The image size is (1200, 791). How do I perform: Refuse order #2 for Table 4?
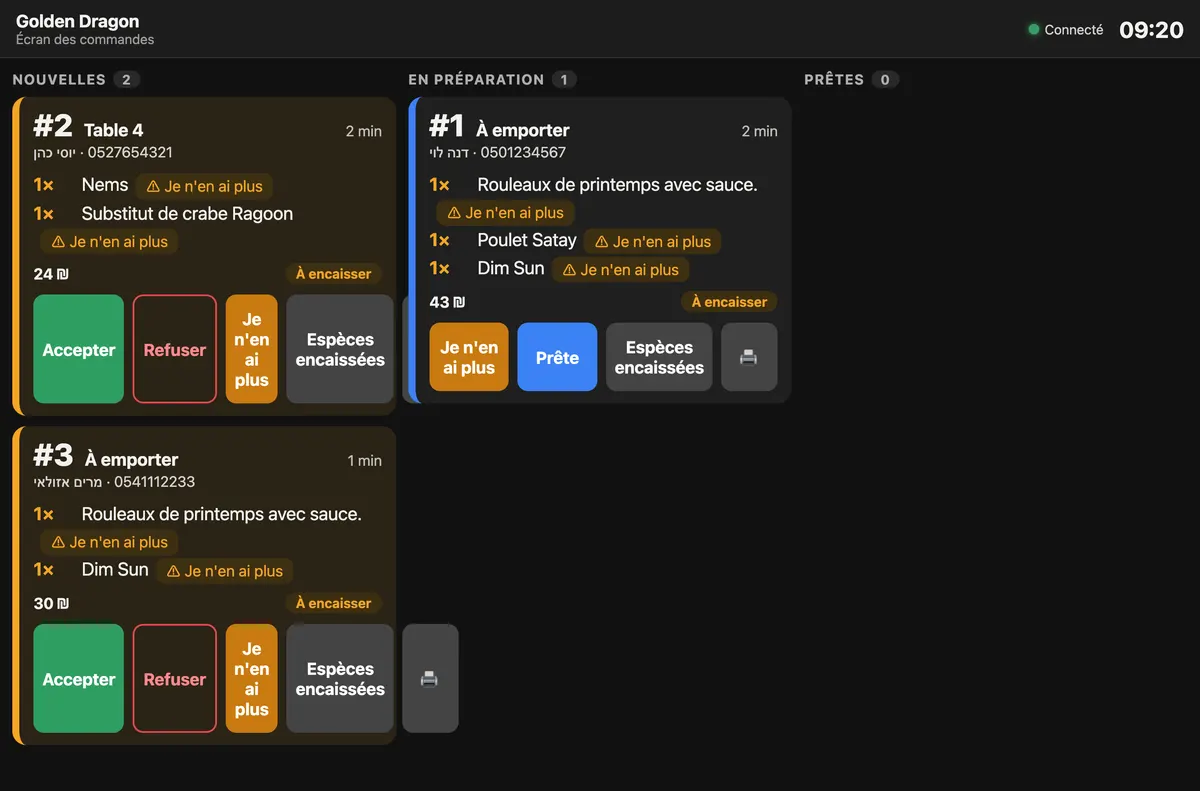[175, 349]
